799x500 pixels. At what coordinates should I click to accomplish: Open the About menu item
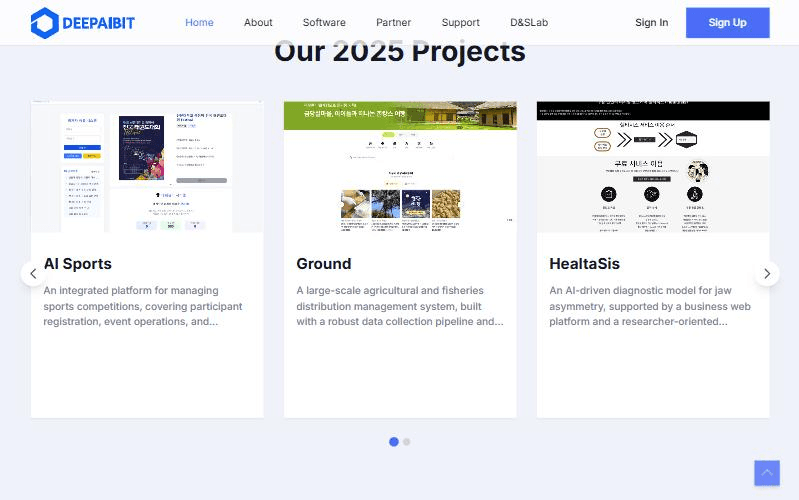258,22
